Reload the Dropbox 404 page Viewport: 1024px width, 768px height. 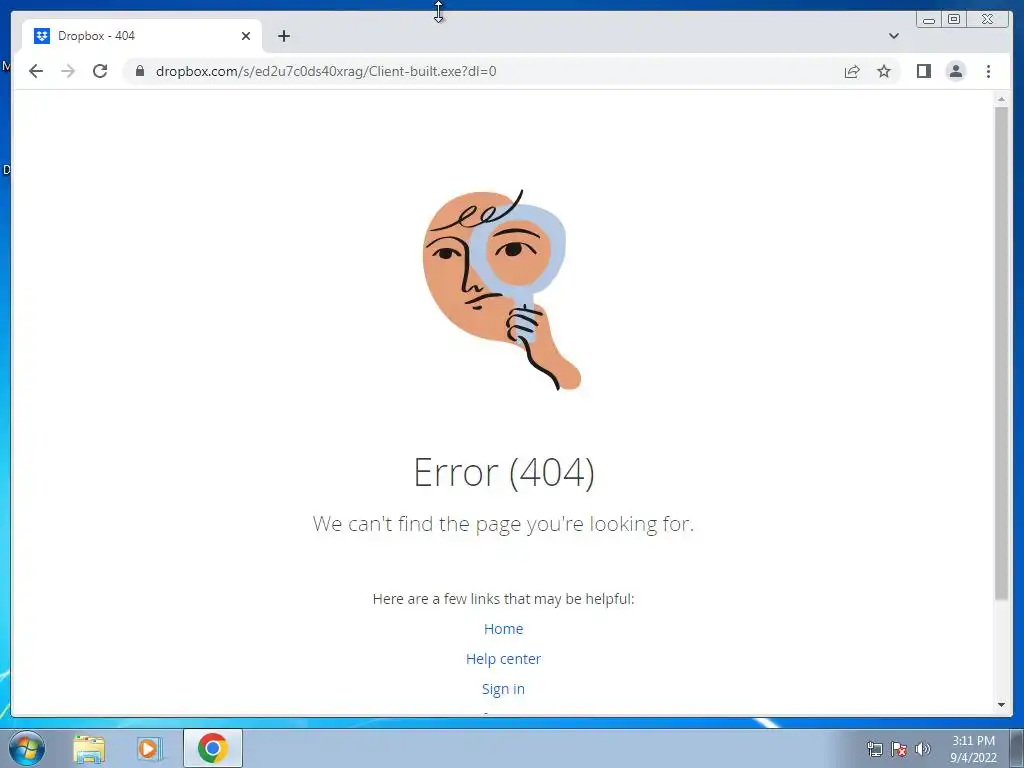100,71
